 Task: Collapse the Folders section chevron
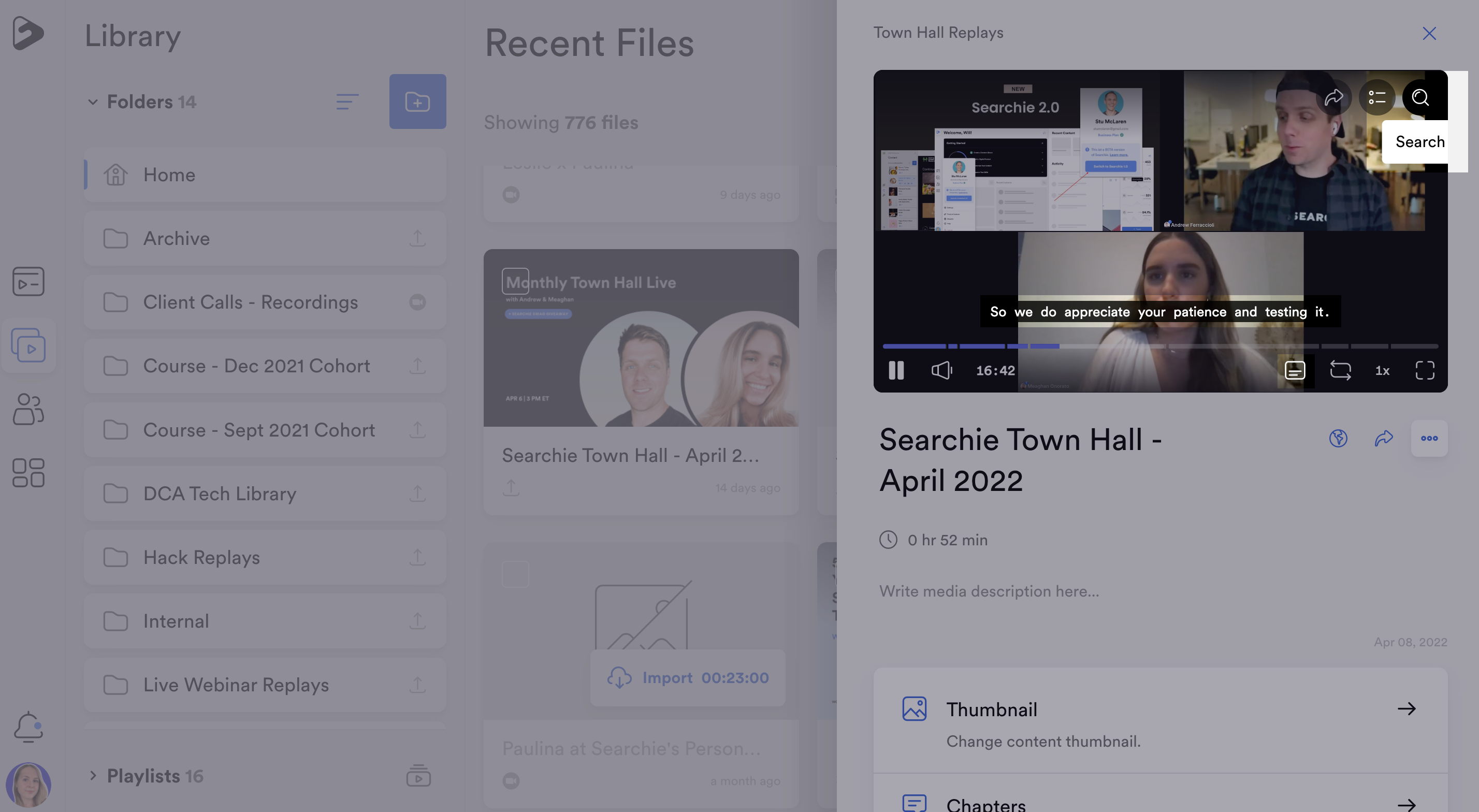click(x=92, y=102)
